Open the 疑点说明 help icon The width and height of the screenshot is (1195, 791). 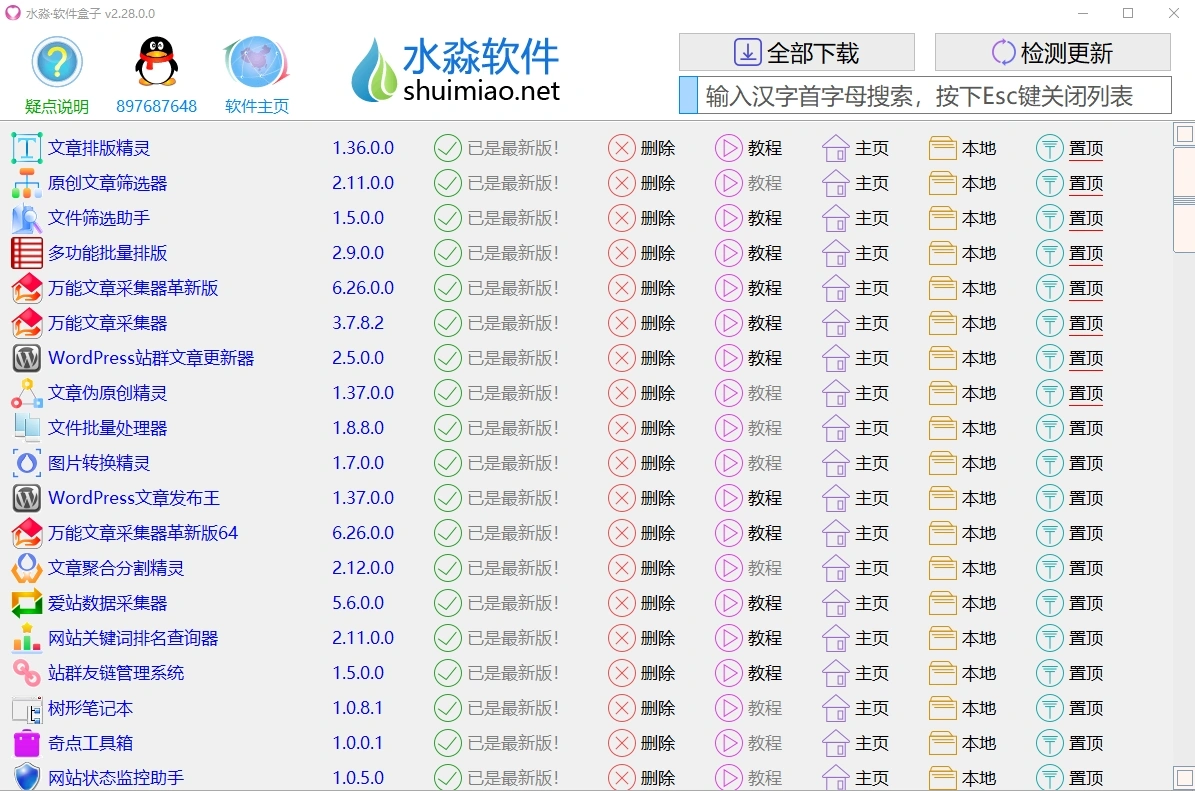(56, 62)
